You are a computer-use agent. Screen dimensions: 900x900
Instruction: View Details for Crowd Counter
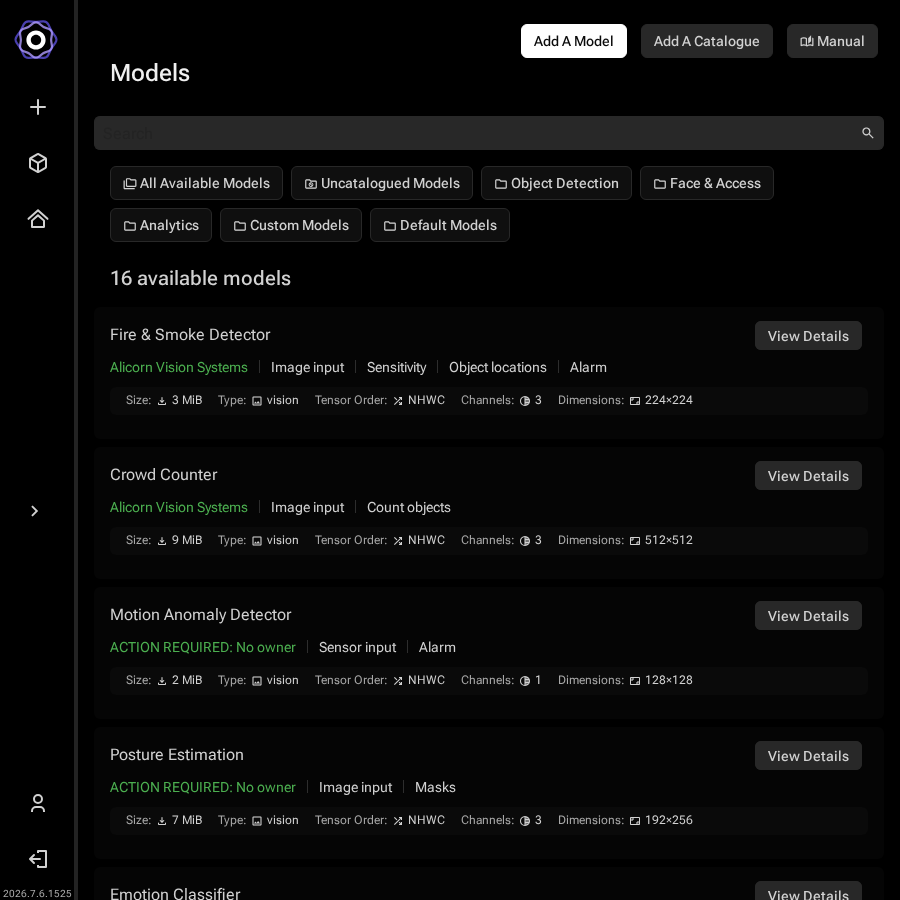(x=808, y=476)
